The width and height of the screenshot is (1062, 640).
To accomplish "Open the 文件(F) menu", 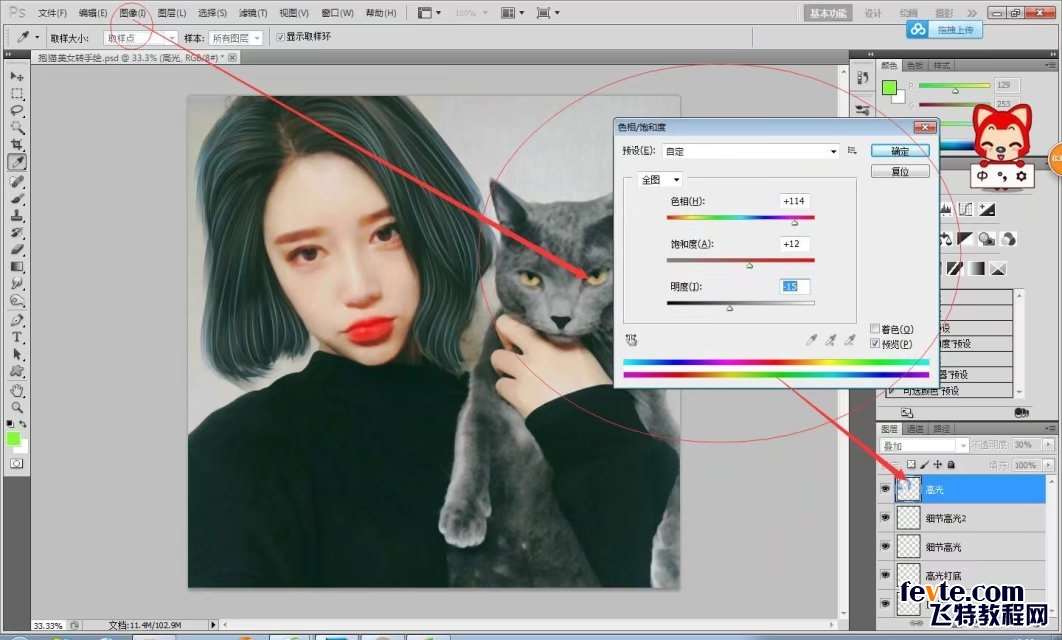I will pyautogui.click(x=52, y=13).
